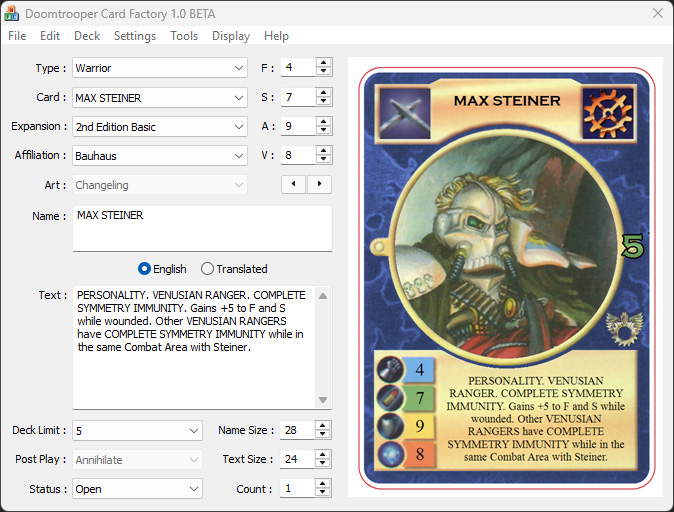Click the crossed swords warrior icon on card
This screenshot has width=674, height=512.
[x=404, y=113]
